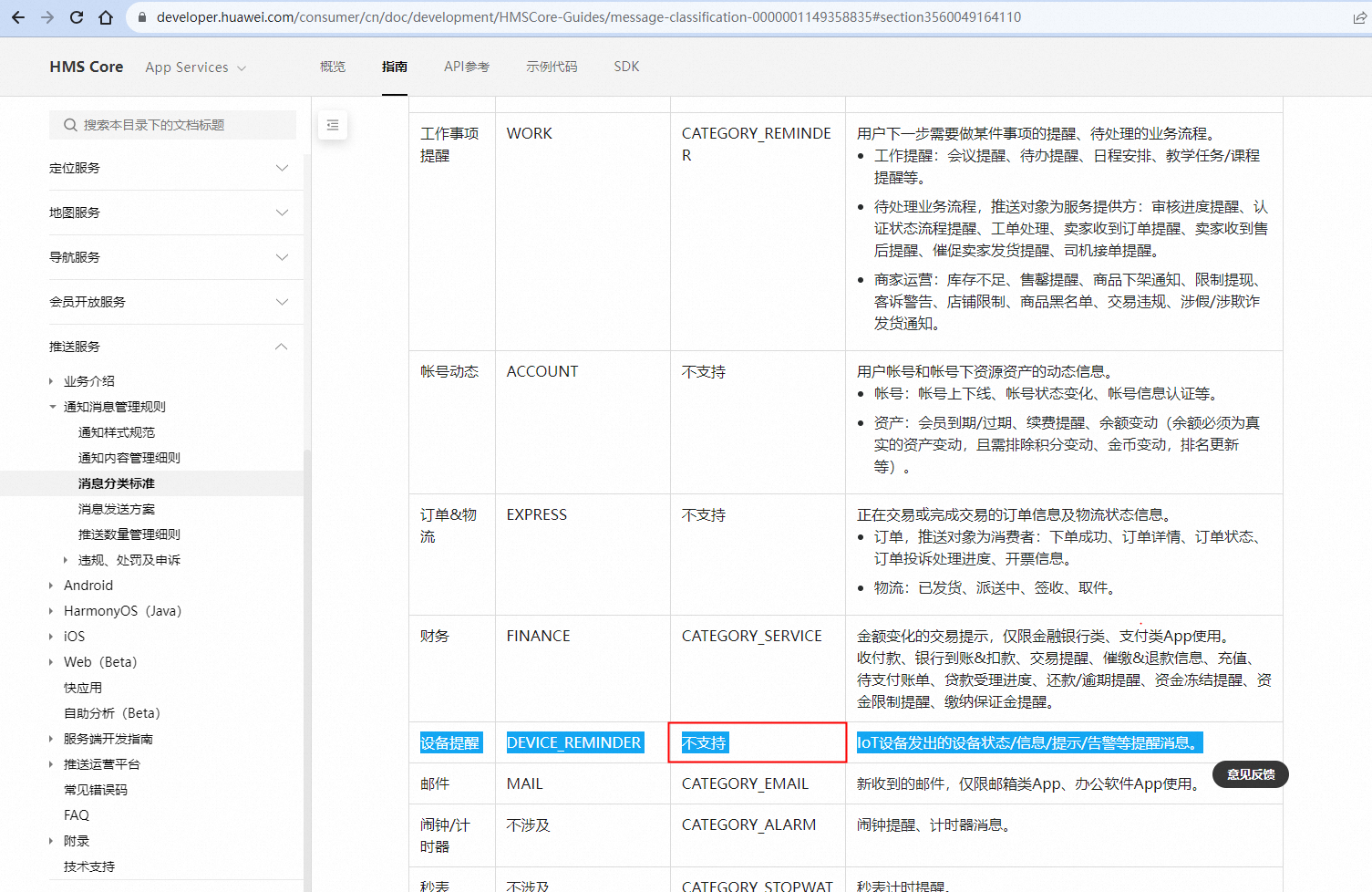The width and height of the screenshot is (1372, 892).
Task: Click the ACCOUNT table cell
Action: point(583,422)
